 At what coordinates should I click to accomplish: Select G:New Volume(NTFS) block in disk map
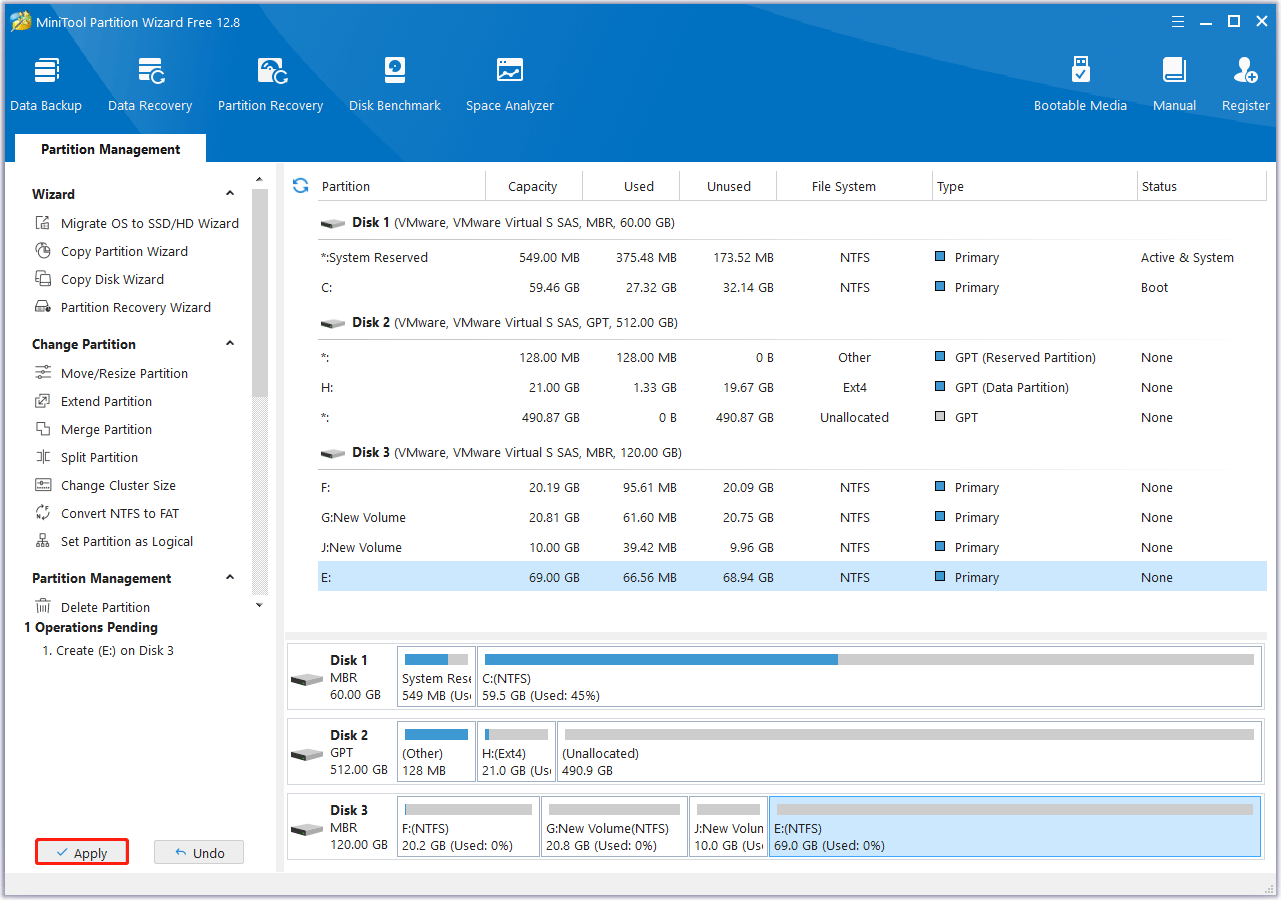(614, 827)
